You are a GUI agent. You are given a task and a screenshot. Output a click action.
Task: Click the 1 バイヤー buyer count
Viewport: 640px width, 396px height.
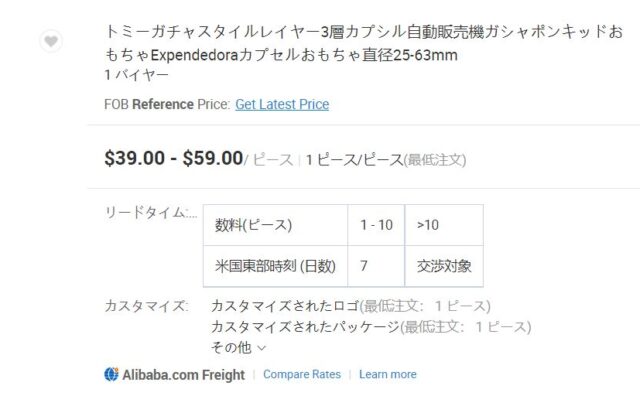(136, 75)
